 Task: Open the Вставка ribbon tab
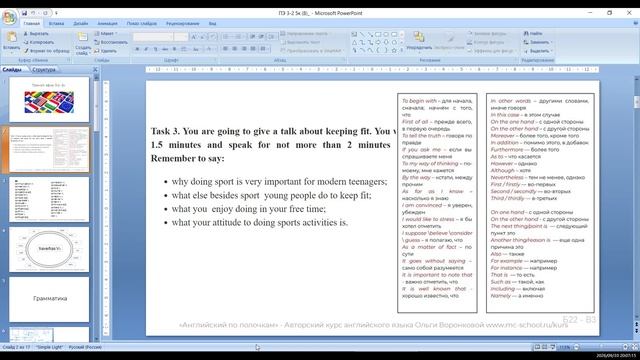[56, 24]
